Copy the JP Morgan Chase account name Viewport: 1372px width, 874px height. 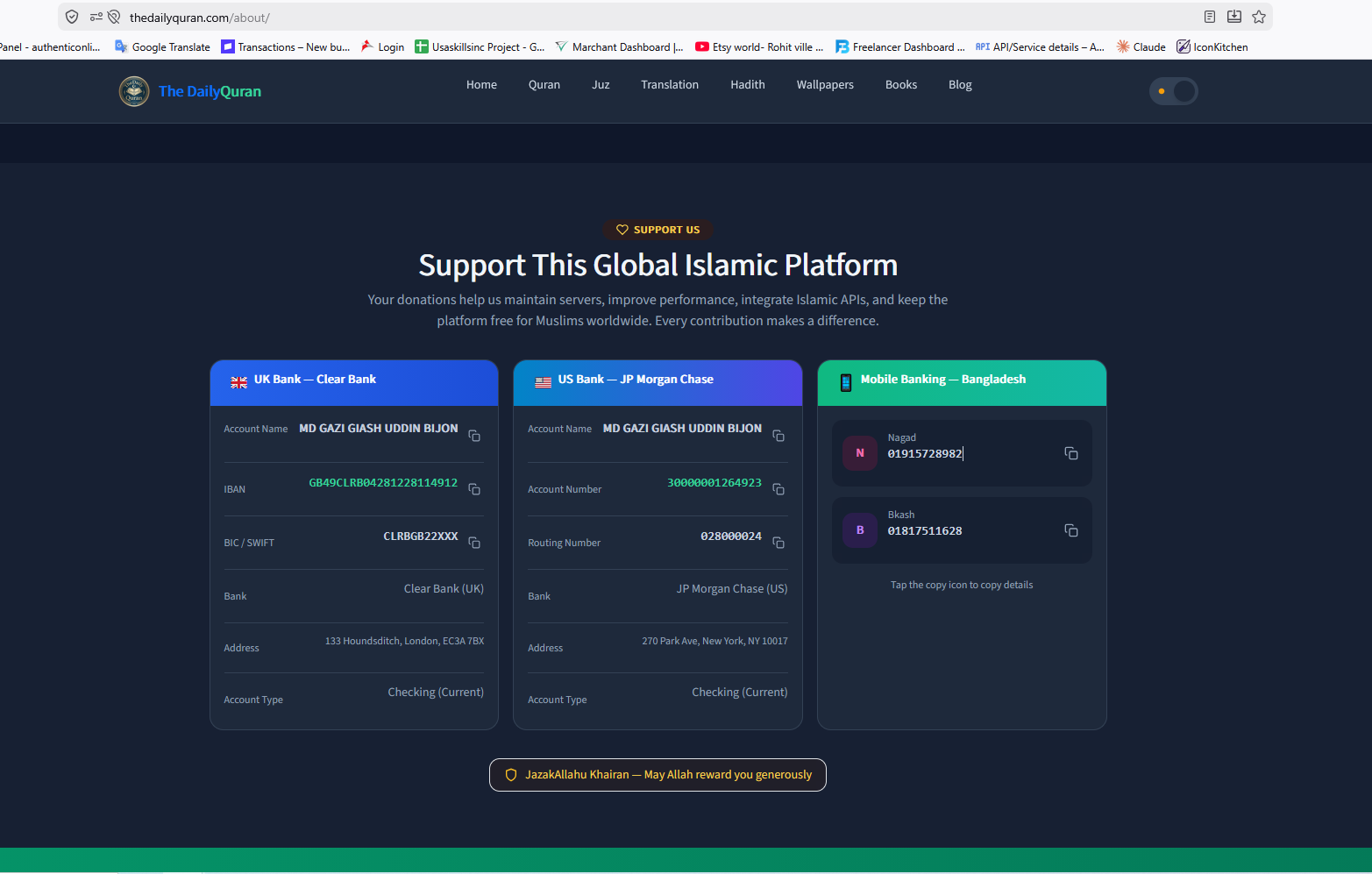778,436
